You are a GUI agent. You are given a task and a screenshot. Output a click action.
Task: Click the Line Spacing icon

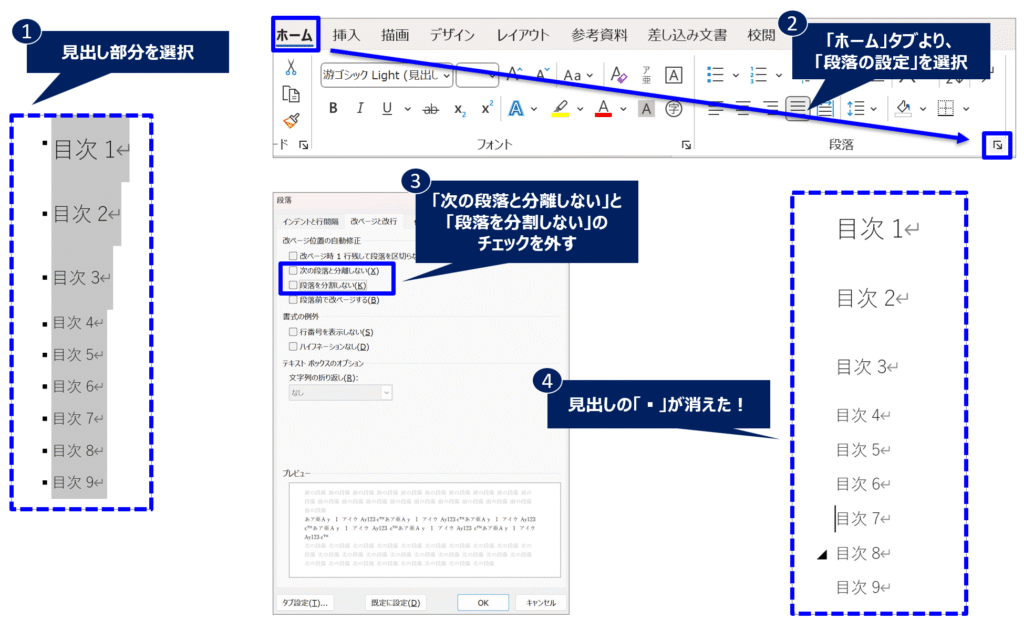pyautogui.click(x=855, y=108)
